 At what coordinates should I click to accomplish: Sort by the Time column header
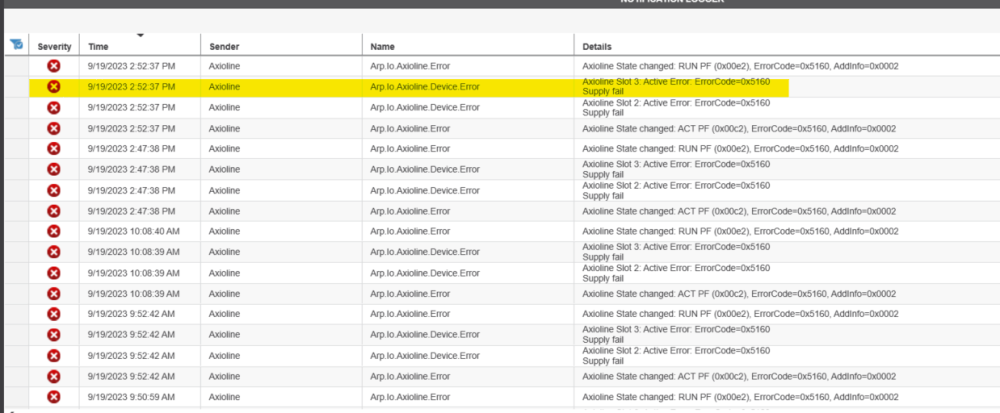(99, 47)
